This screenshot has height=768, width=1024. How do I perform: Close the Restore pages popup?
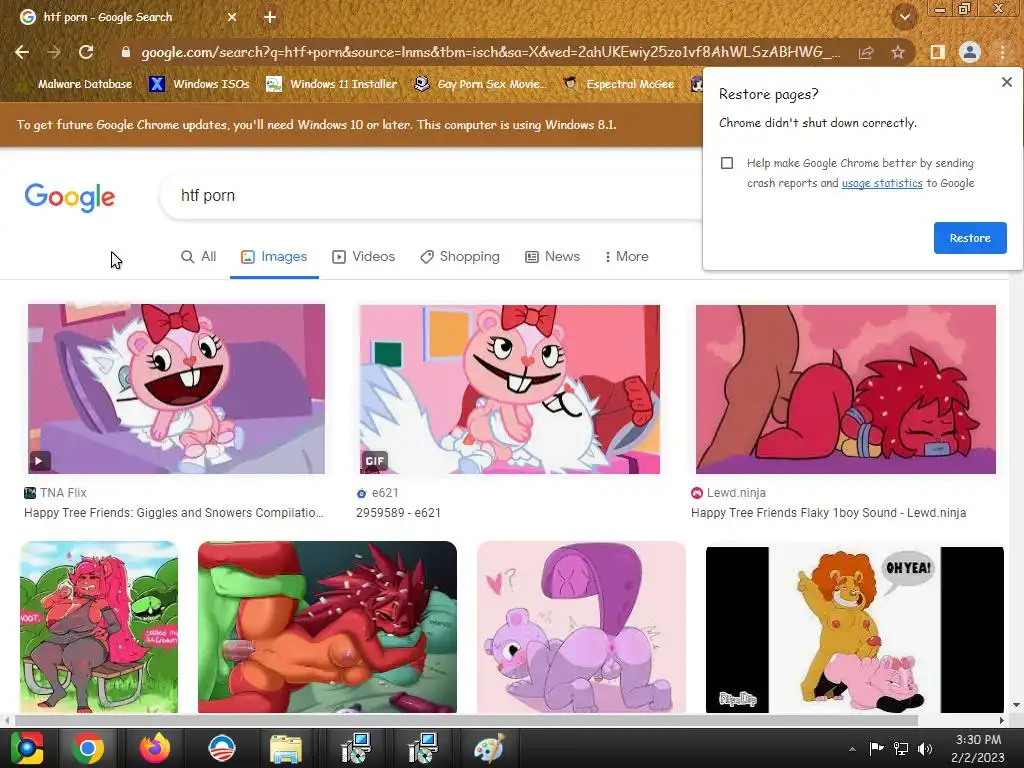(1006, 82)
